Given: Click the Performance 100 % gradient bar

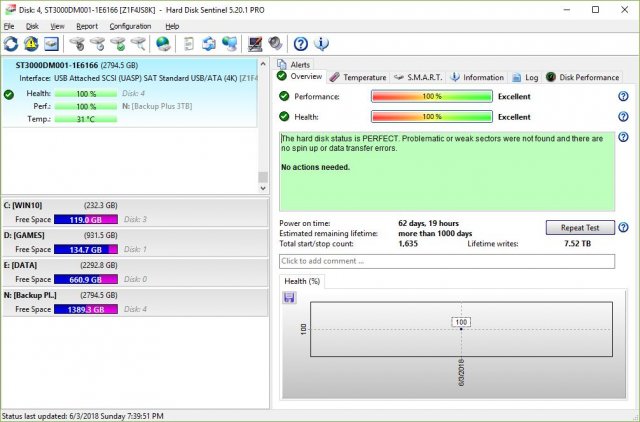Looking at the screenshot, I should coord(432,96).
